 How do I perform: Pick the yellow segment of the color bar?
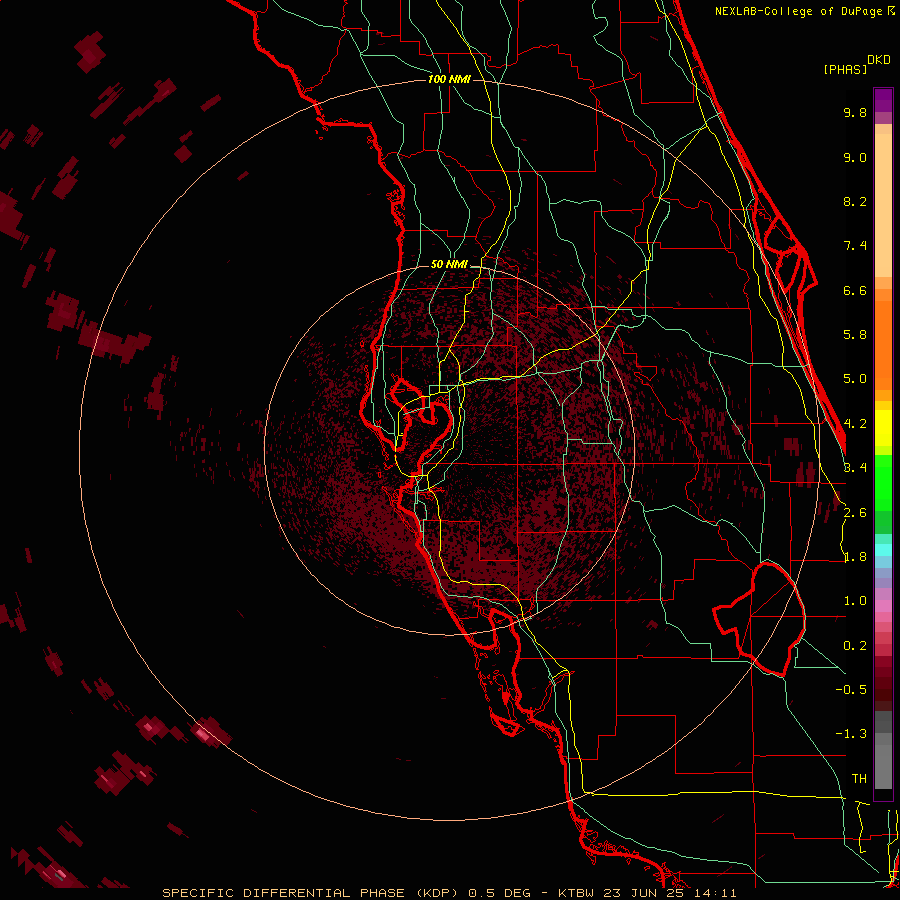(883, 428)
